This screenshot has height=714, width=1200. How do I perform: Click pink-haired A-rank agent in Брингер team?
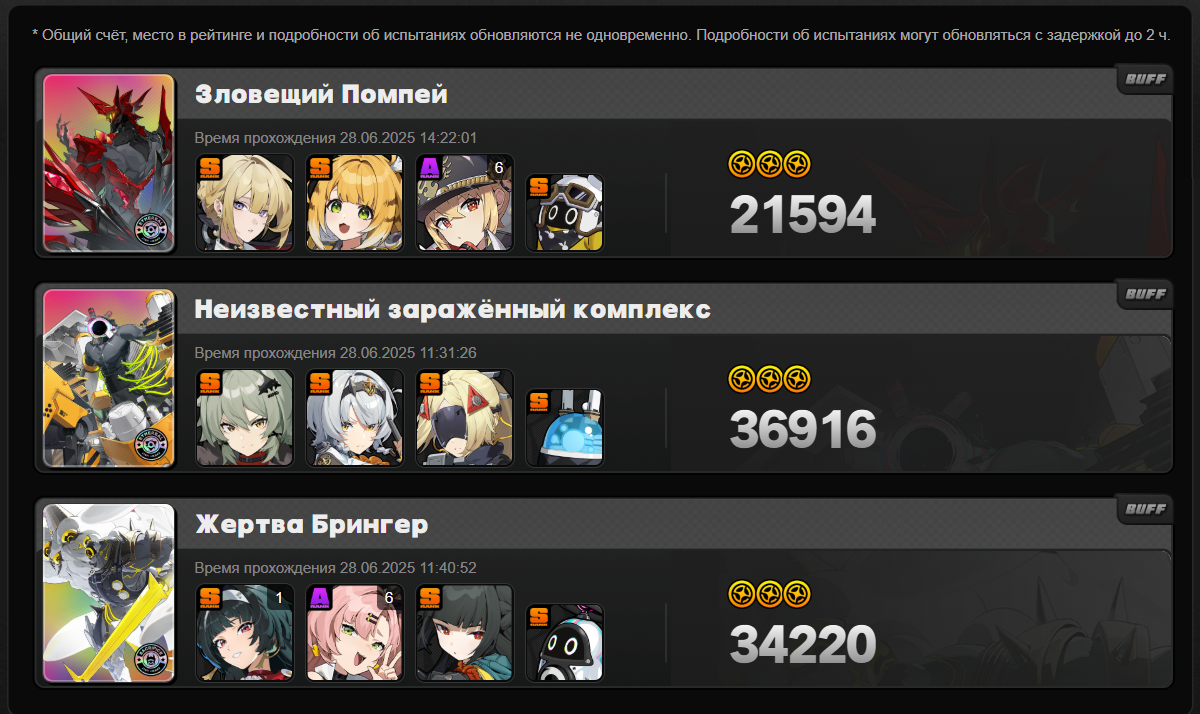click(355, 632)
